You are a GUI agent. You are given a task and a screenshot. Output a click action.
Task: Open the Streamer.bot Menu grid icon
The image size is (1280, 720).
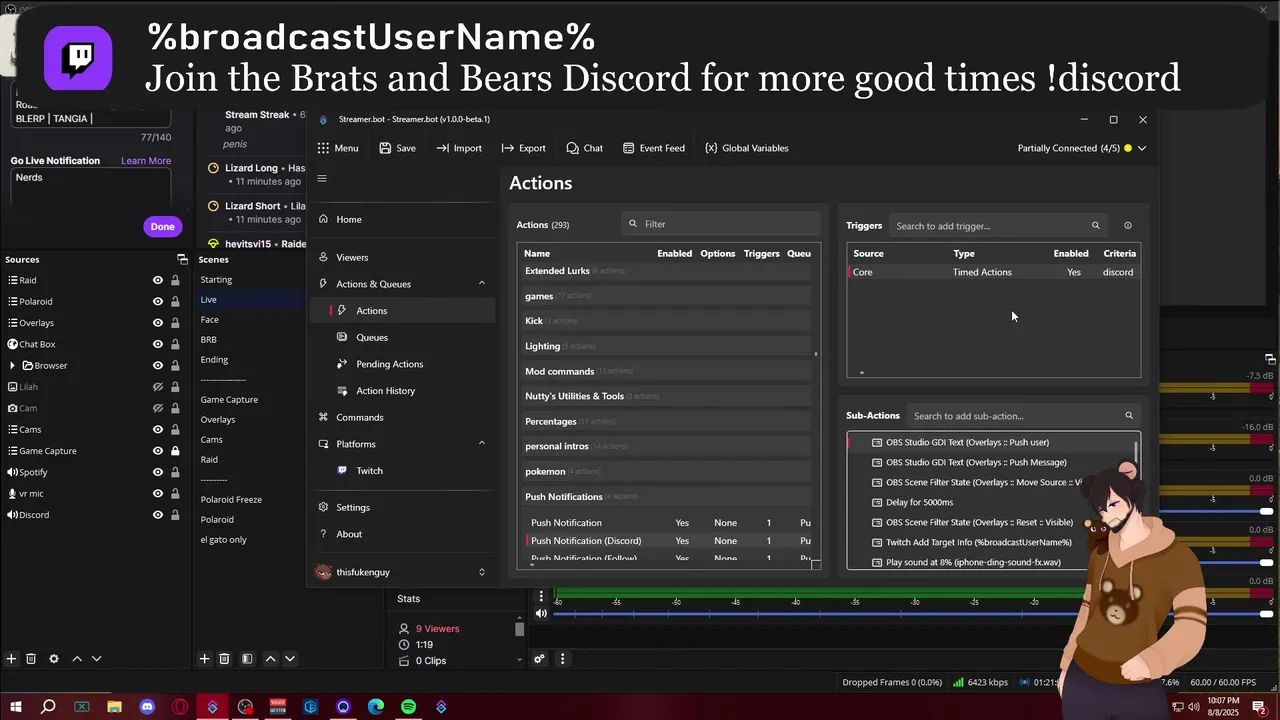click(323, 148)
